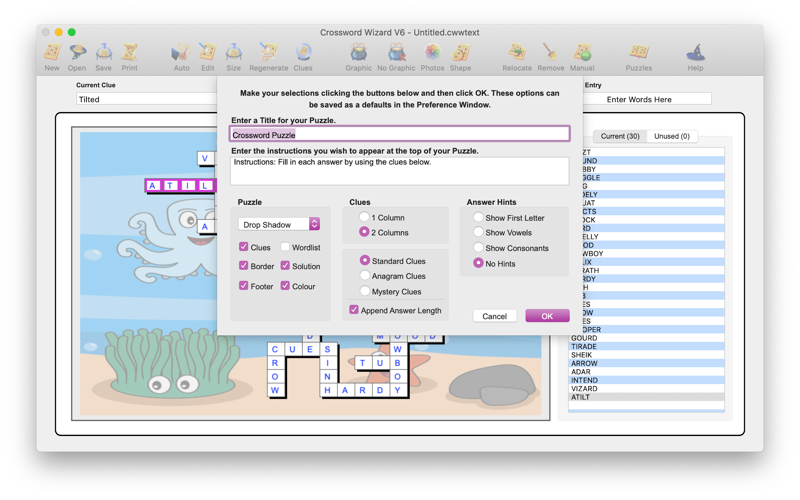Select ARROW in the word list
This screenshot has height=500, width=800.
[646, 363]
